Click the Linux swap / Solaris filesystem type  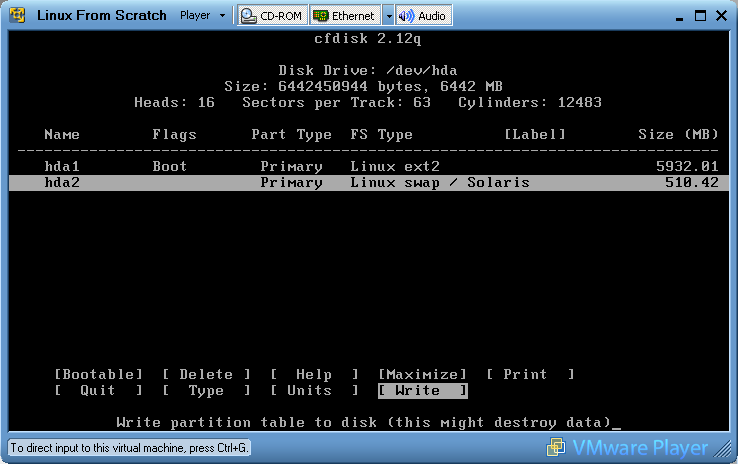click(440, 183)
